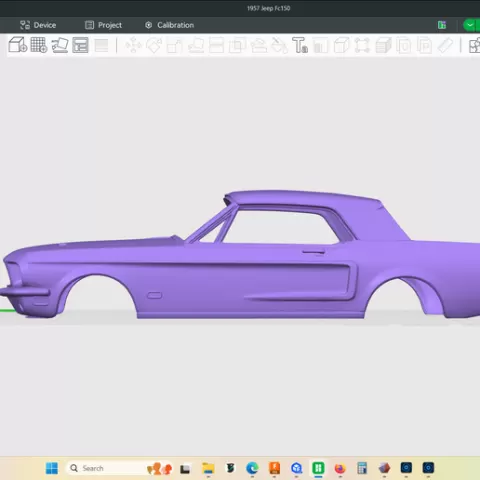Click the Add model cube icon
The image size is (480, 480).
pyautogui.click(x=18, y=45)
